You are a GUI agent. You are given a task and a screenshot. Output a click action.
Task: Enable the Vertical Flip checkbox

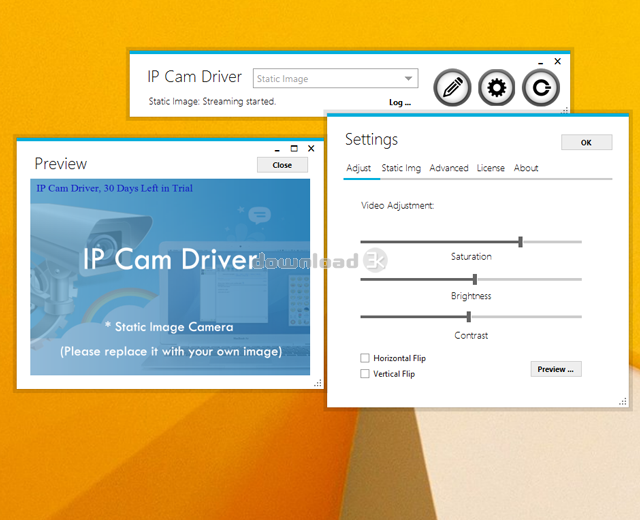click(365, 374)
